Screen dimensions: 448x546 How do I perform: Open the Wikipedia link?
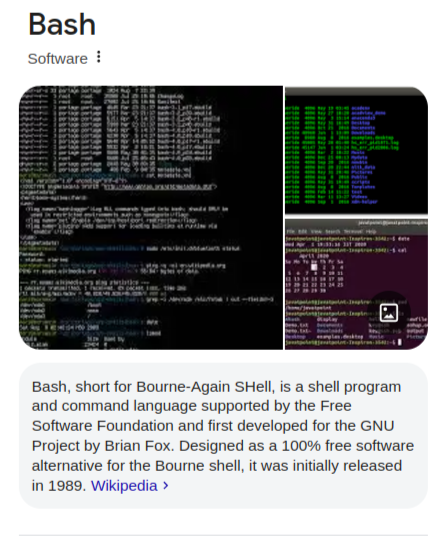(x=124, y=485)
